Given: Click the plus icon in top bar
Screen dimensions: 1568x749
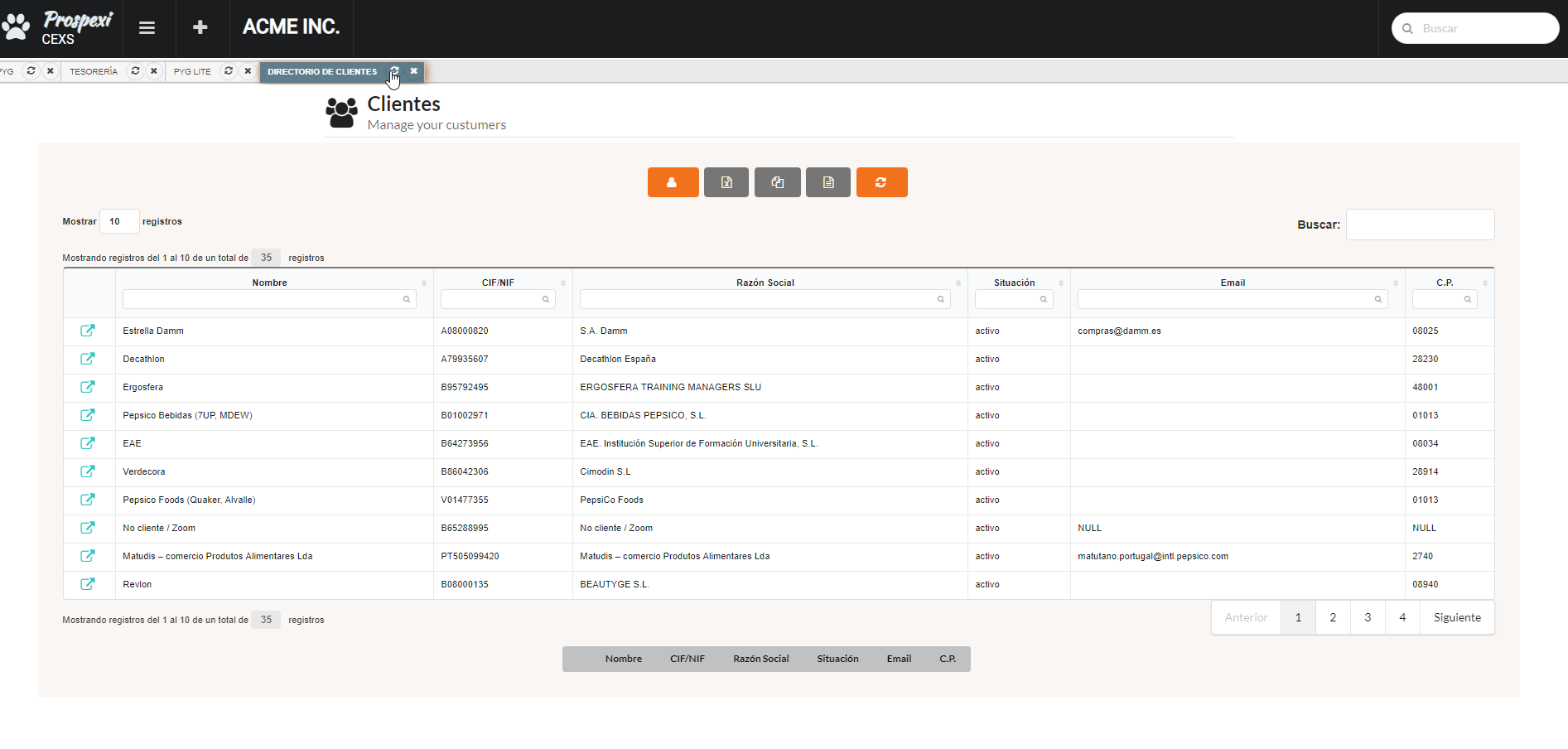Looking at the screenshot, I should pos(200,28).
